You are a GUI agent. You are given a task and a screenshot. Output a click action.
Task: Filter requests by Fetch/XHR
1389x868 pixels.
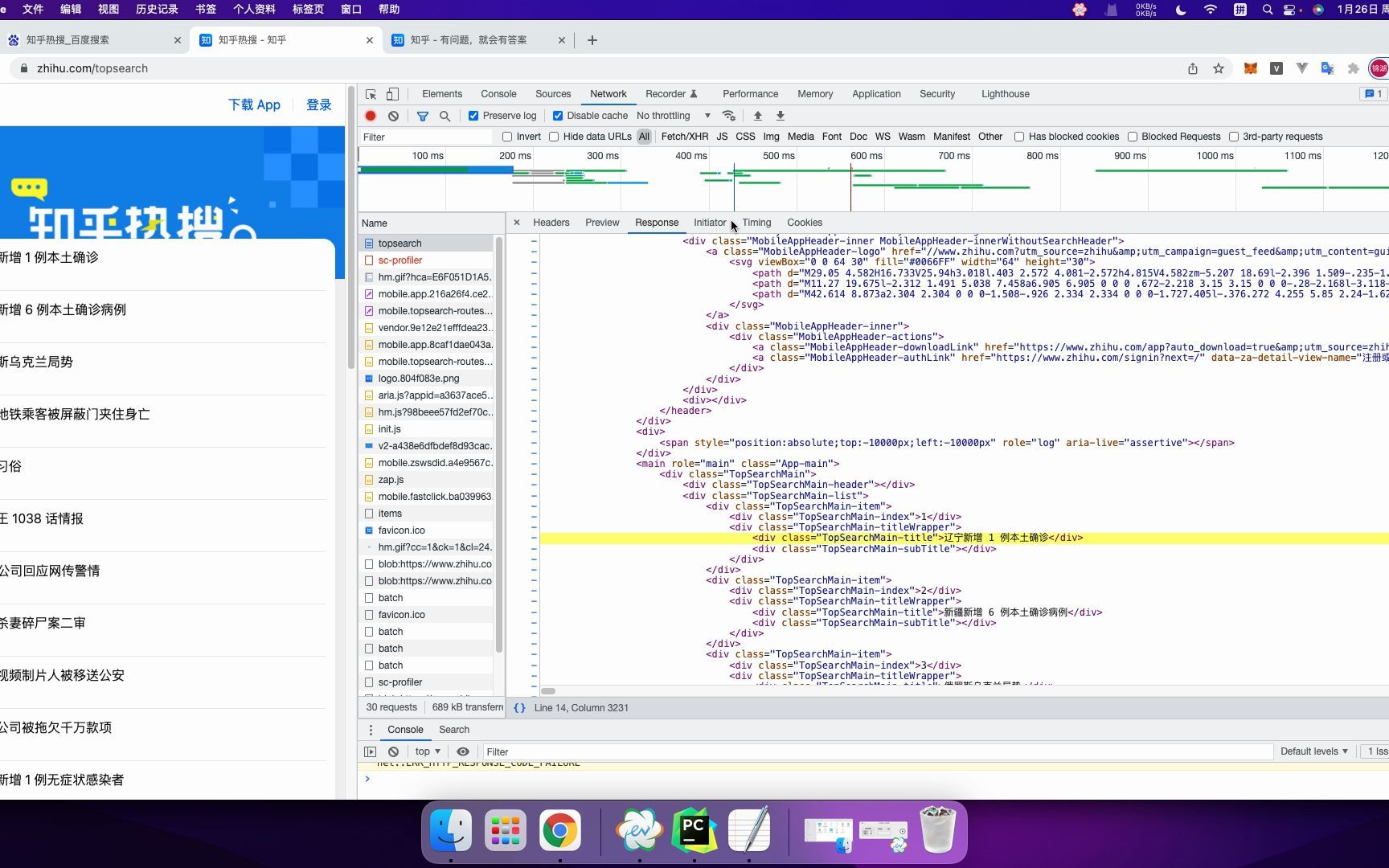(x=685, y=137)
